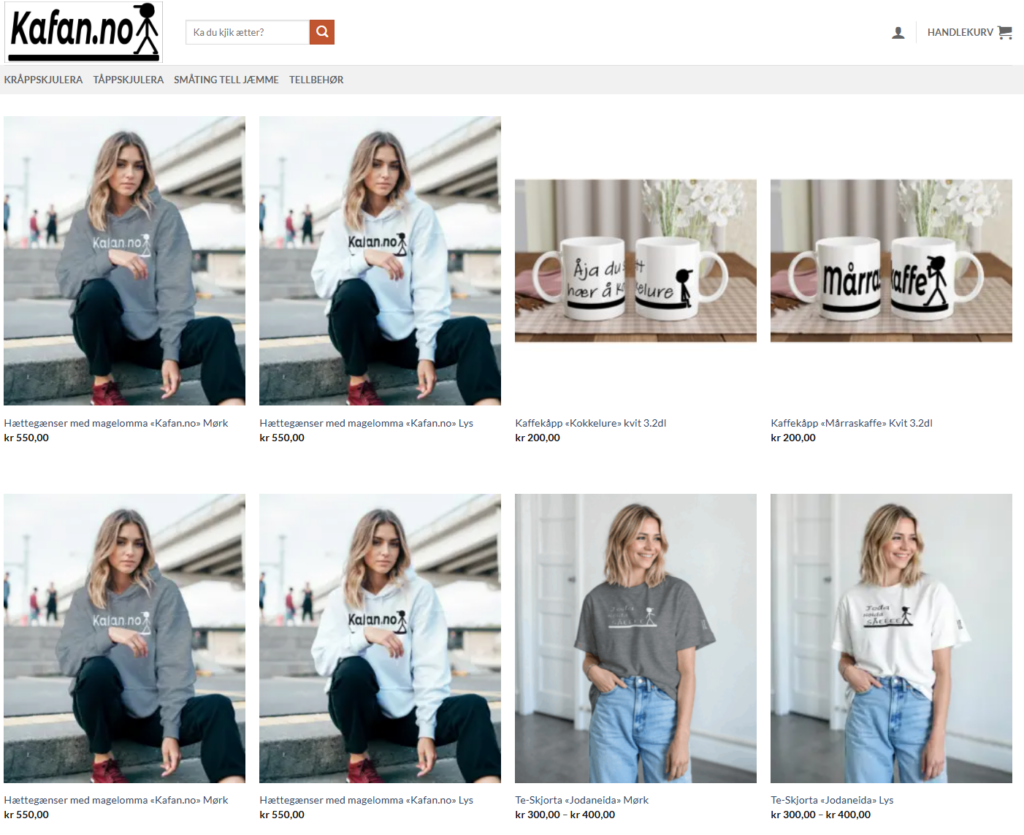Focus the "Ka du kjik ætter?" search field
The width and height of the screenshot is (1024, 835).
pos(248,32)
